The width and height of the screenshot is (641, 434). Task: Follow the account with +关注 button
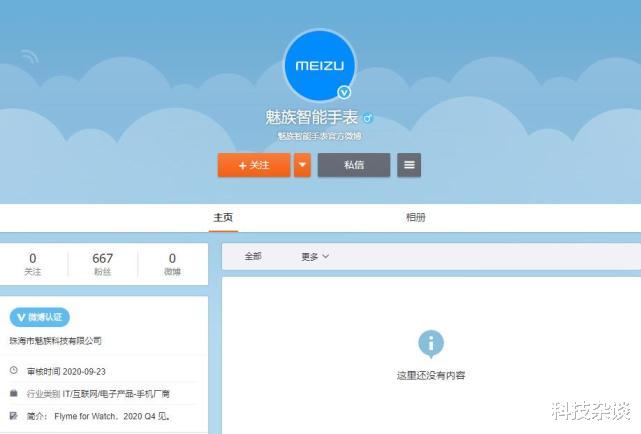tap(254, 165)
